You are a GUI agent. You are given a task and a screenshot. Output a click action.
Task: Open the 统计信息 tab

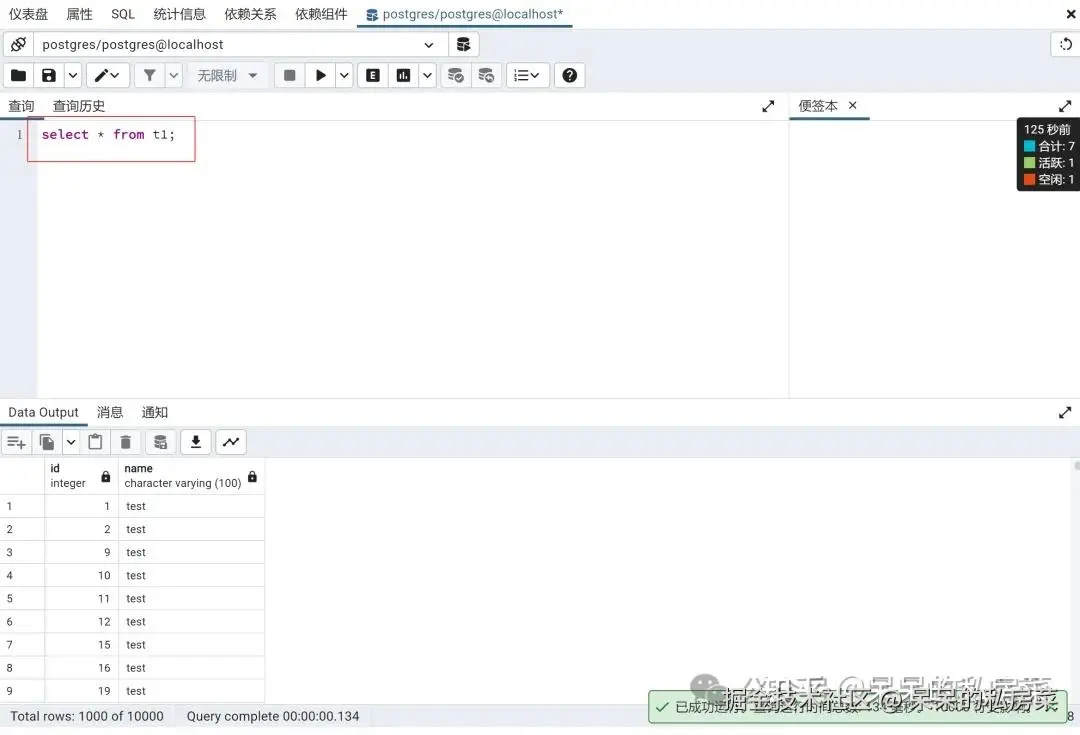[x=179, y=14]
